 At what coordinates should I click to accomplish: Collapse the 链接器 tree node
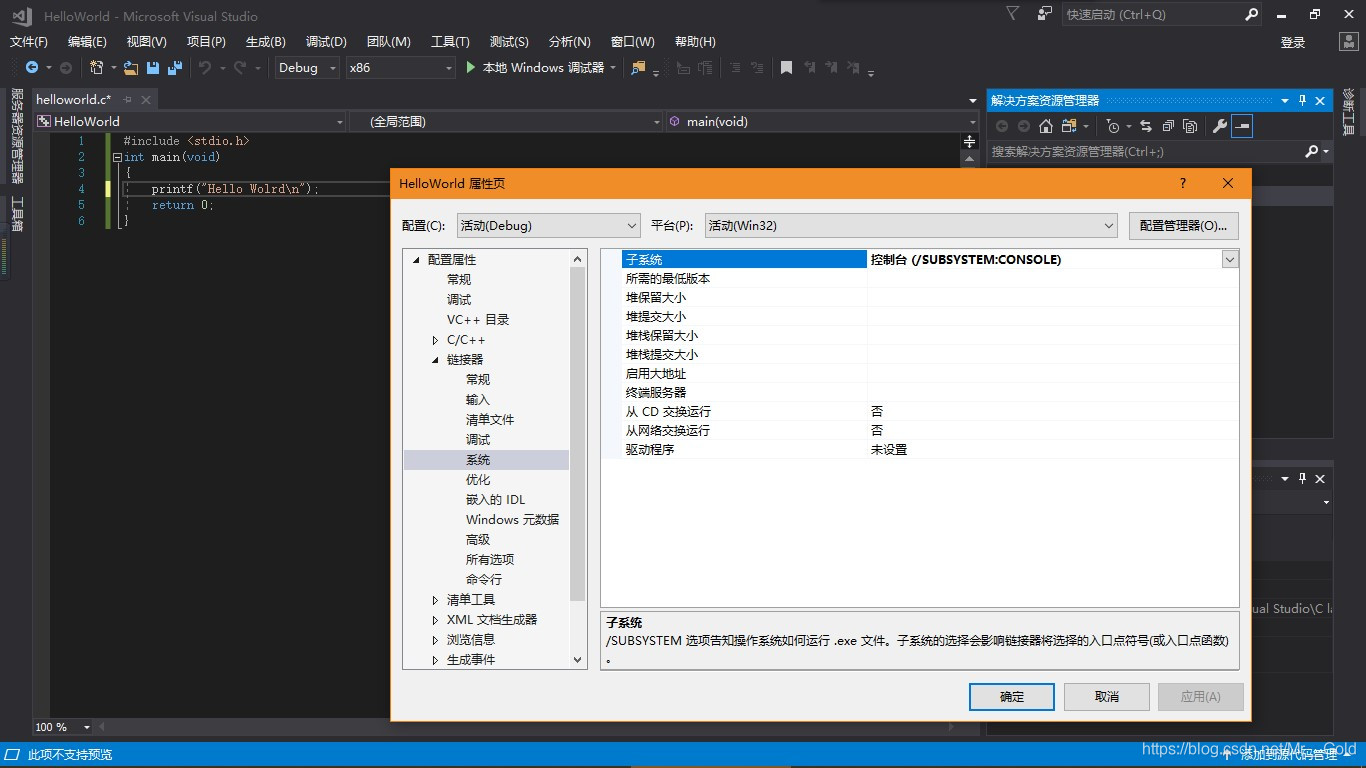(435, 360)
